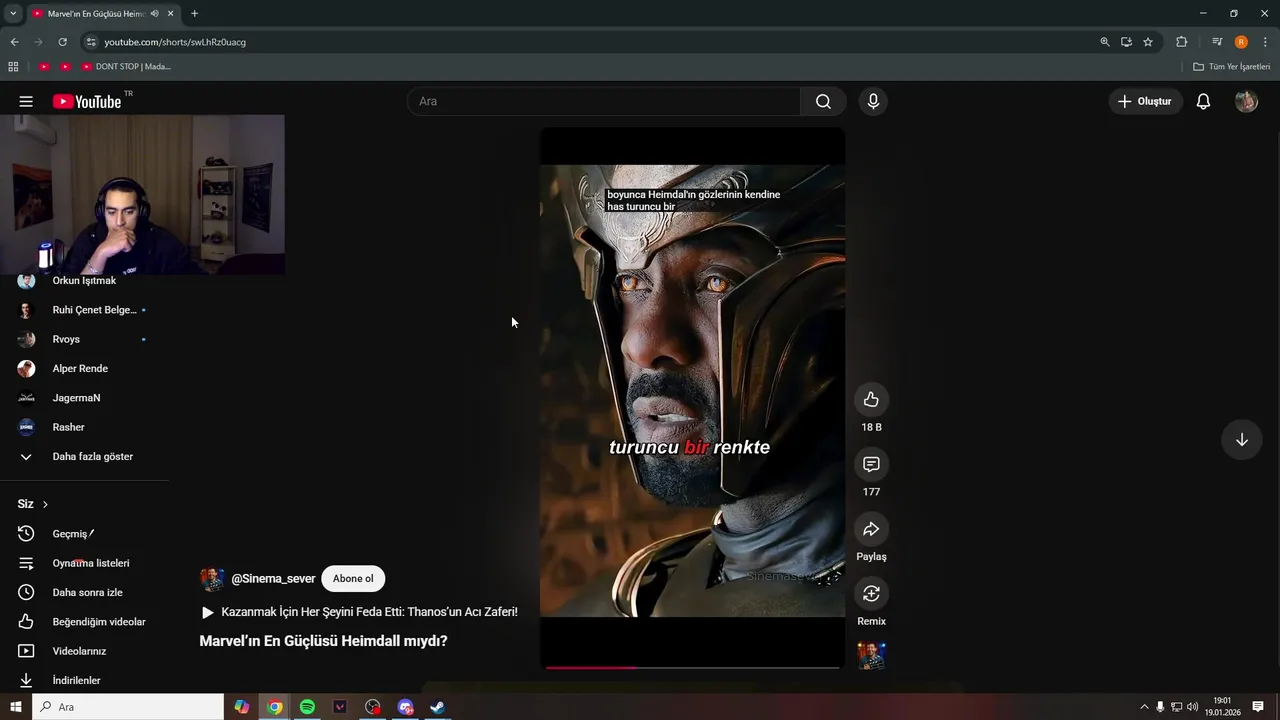Open the Chrome three-dot menu
The image size is (1280, 720).
point(1265,42)
